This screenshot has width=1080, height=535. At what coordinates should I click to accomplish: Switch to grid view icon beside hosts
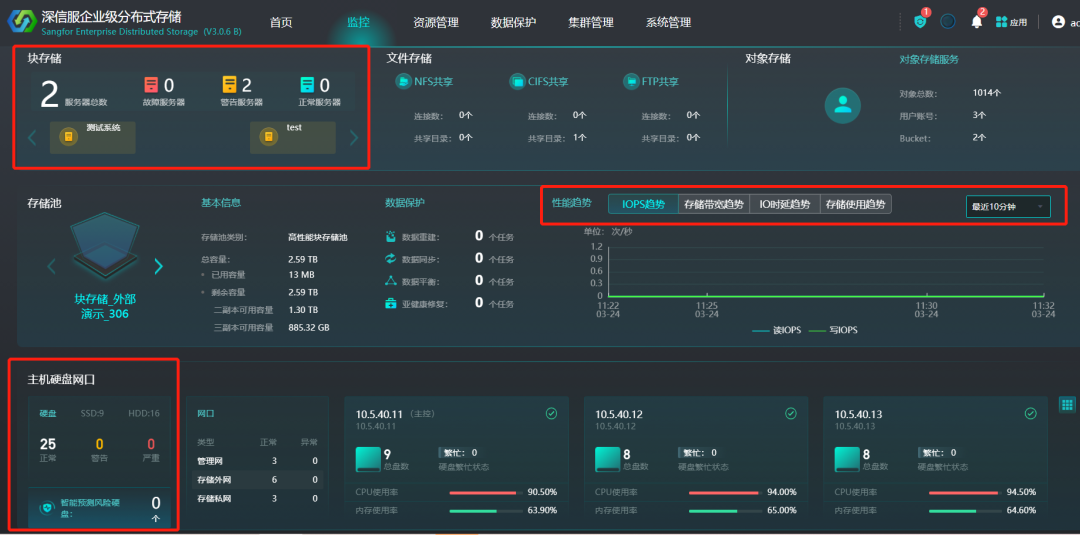tap(1067, 404)
